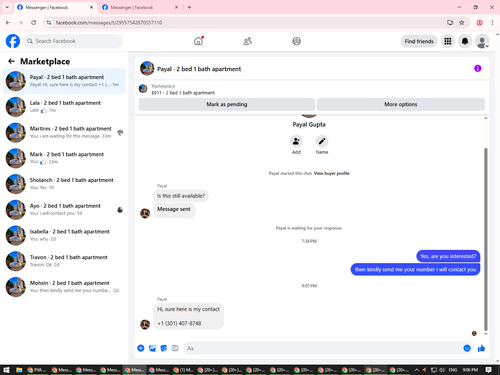Viewport: 500px width, 375px height.
Task: Click the 'Is this still available?' message
Action: pos(181,196)
